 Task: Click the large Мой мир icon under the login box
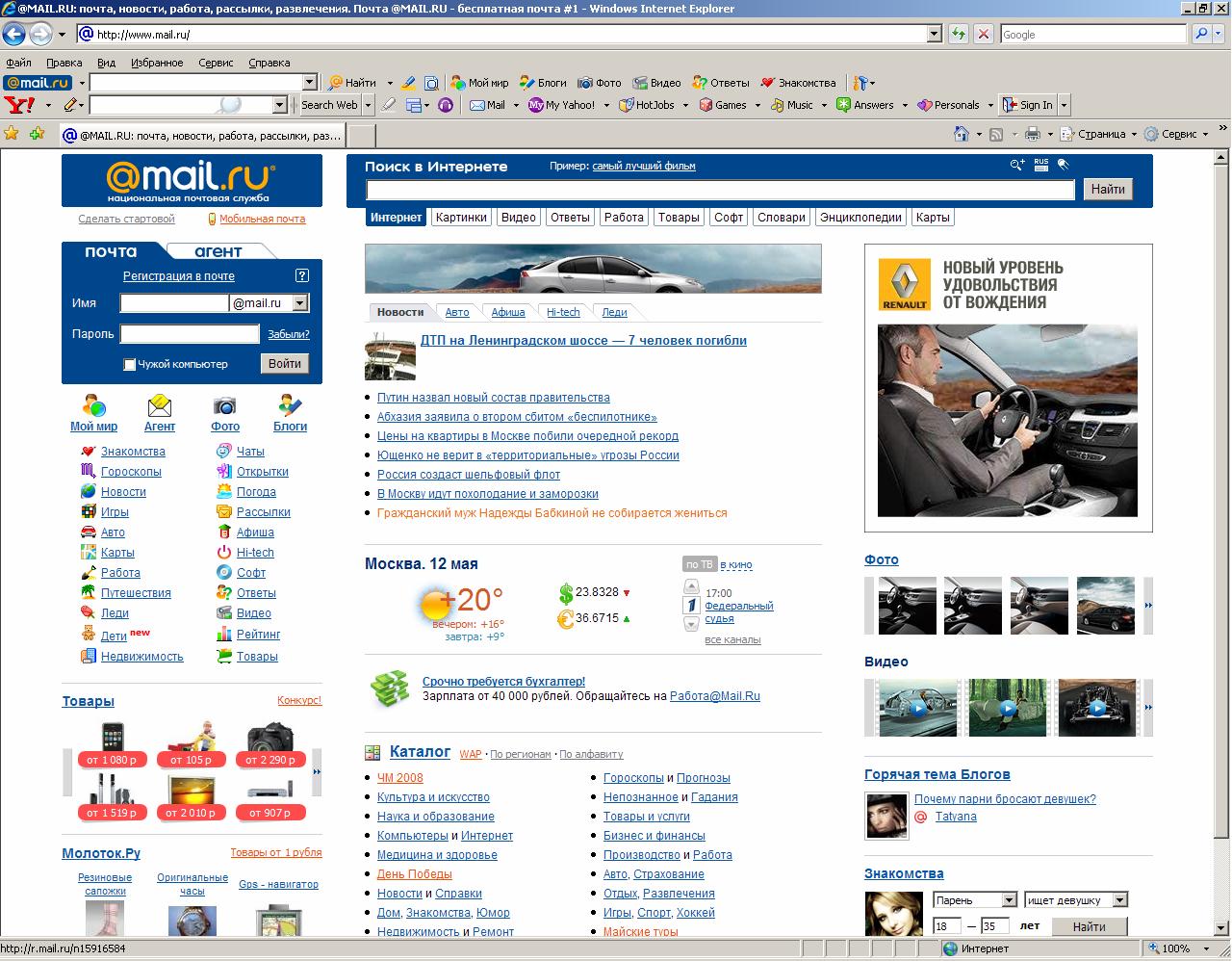pyautogui.click(x=93, y=406)
